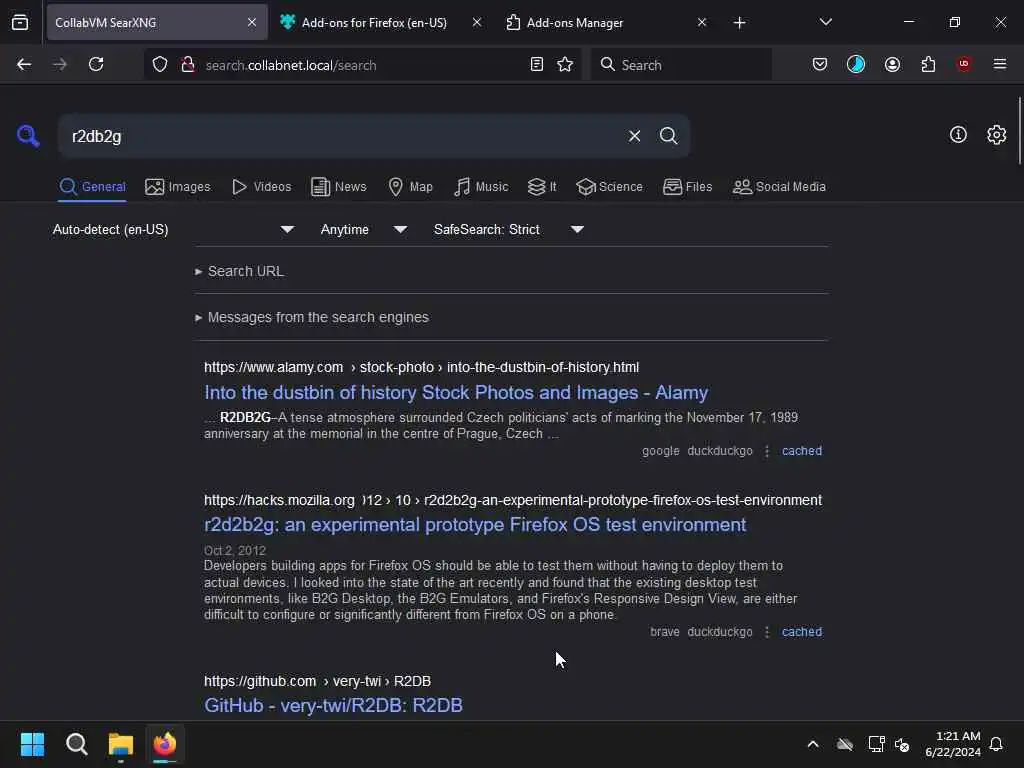Image resolution: width=1024 pixels, height=768 pixels.
Task: Open r2d2b2g experimental prototype Firefox OS link
Action: click(475, 525)
